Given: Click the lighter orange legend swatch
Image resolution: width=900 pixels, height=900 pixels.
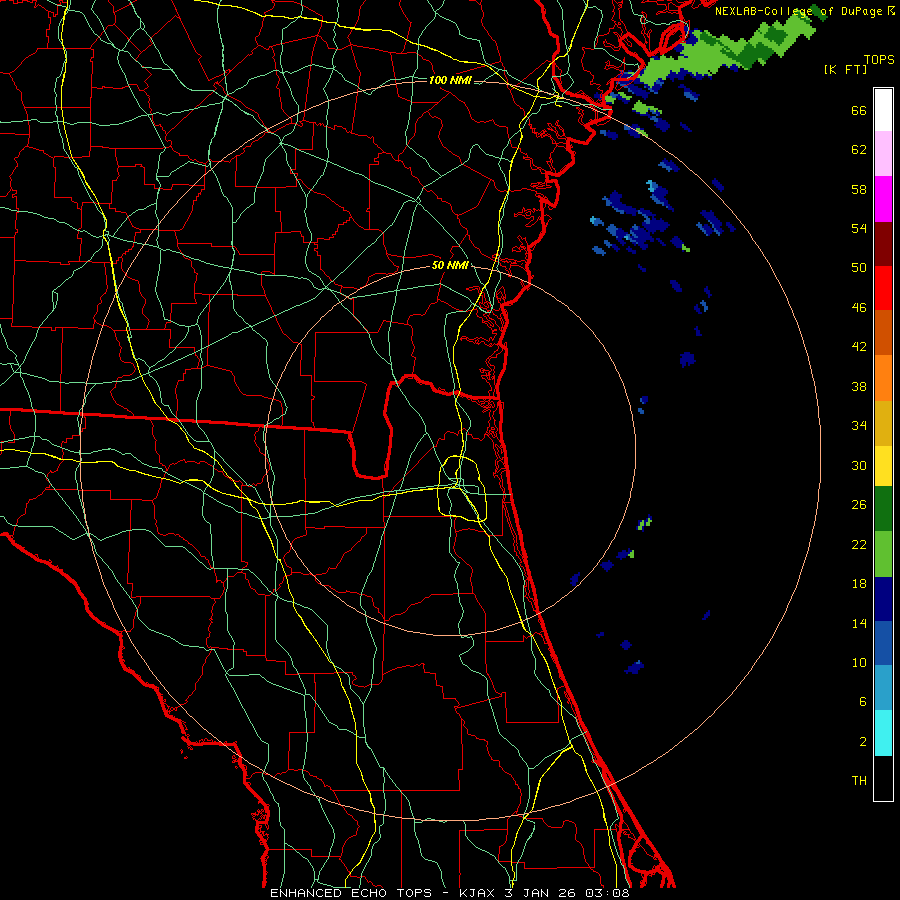Looking at the screenshot, I should 883,378.
